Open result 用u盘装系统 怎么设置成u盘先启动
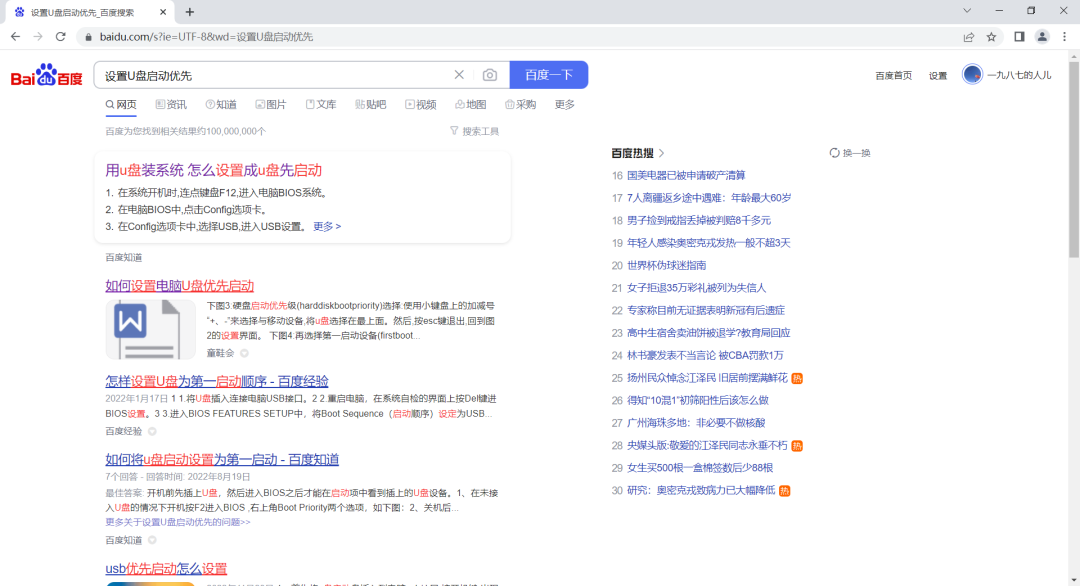This screenshot has width=1080, height=586. point(214,170)
